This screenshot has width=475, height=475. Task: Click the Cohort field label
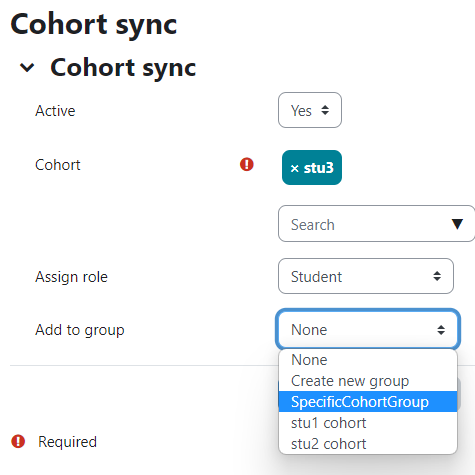tap(58, 165)
